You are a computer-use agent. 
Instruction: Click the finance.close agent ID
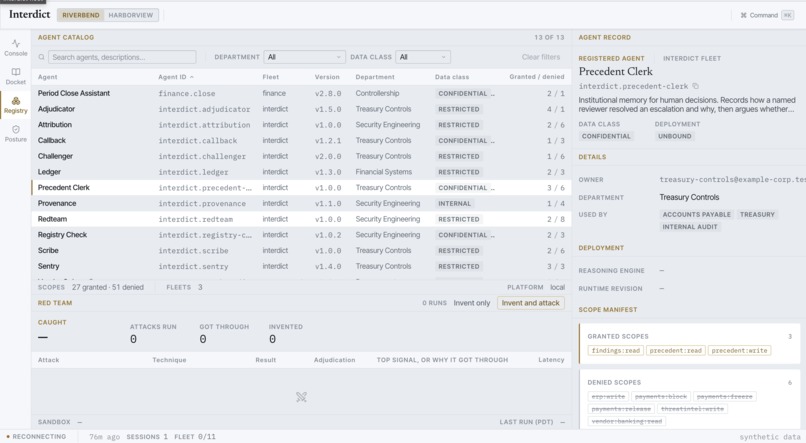(187, 94)
